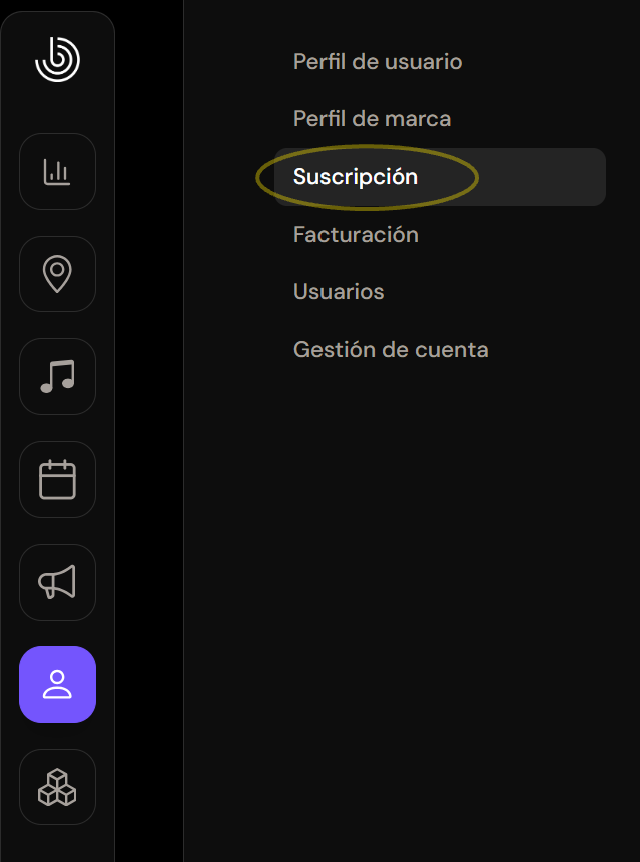Click the Facturación link below Suscripción
The height and width of the screenshot is (862, 640).
tap(356, 235)
